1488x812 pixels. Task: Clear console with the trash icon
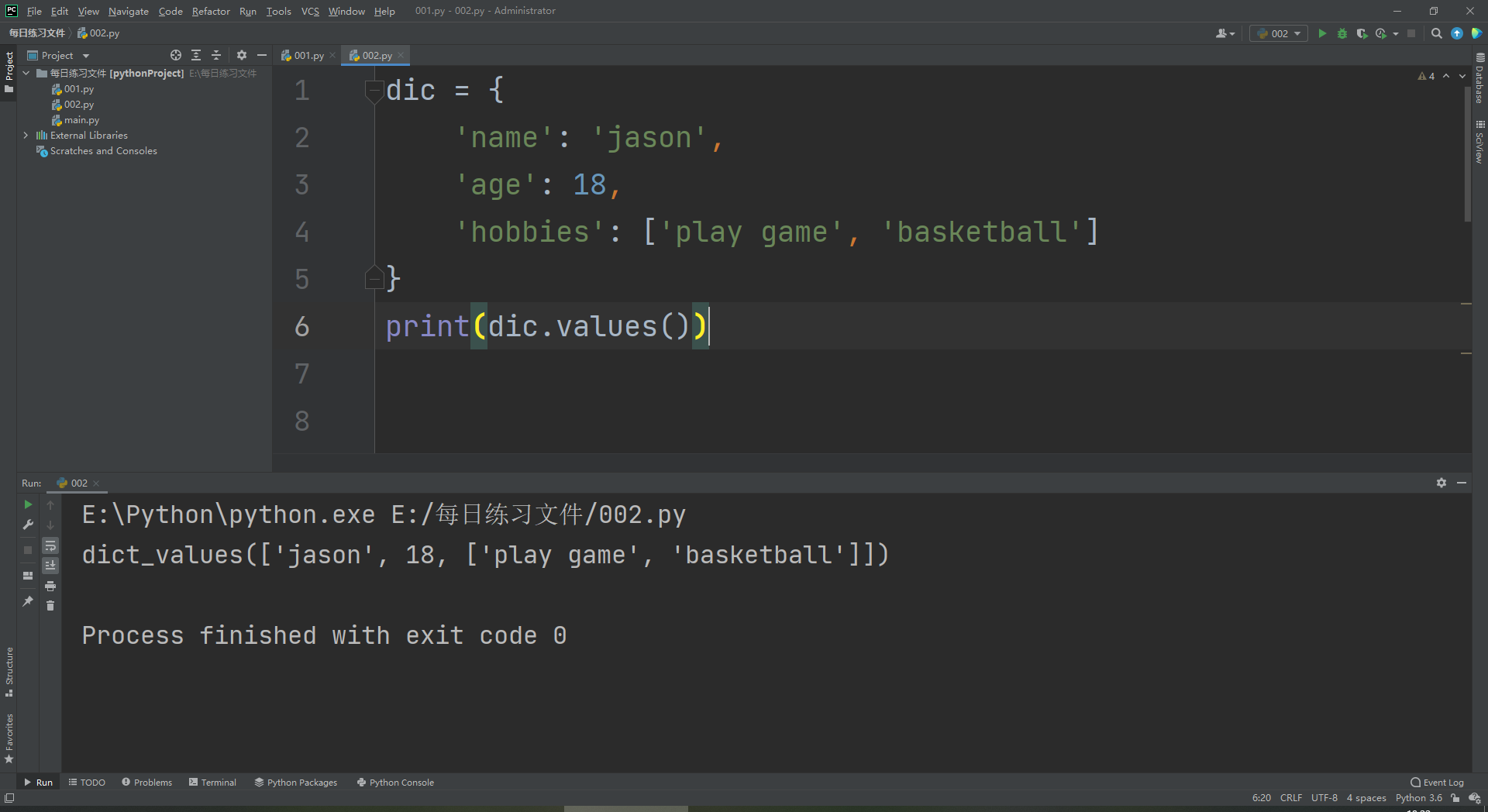(x=50, y=606)
